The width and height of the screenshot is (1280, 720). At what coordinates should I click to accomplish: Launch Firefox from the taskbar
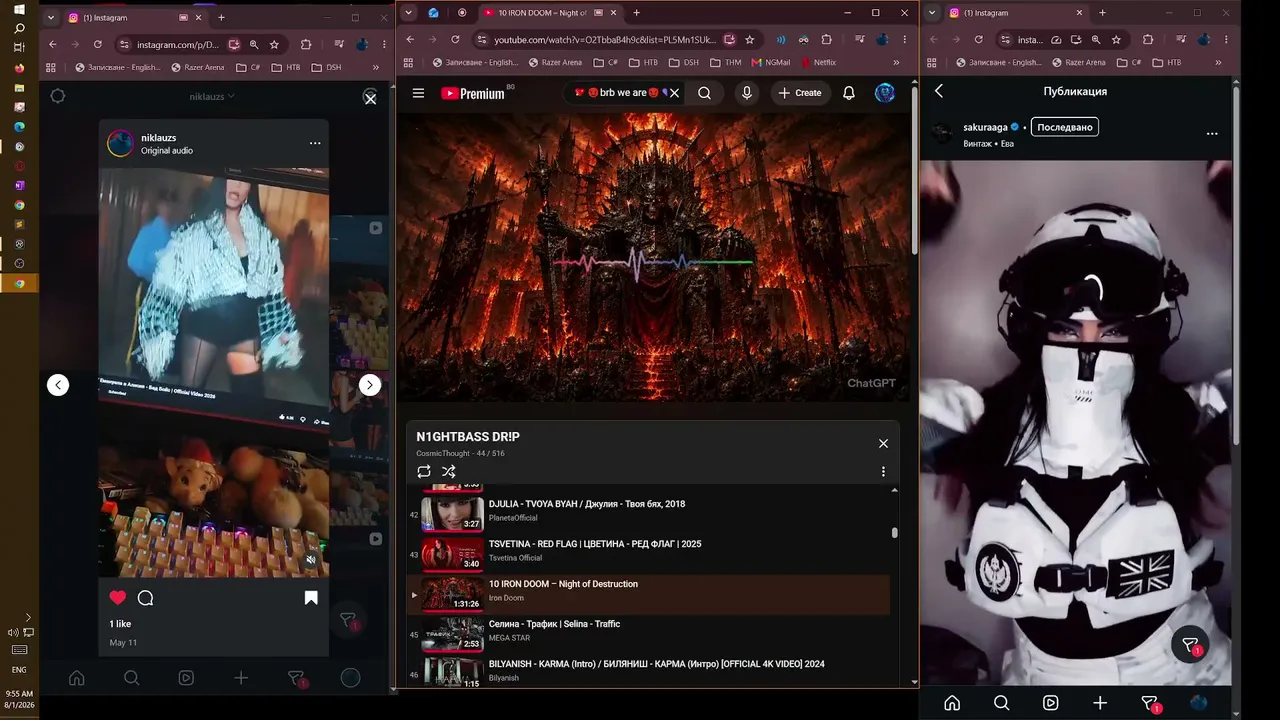[x=19, y=68]
